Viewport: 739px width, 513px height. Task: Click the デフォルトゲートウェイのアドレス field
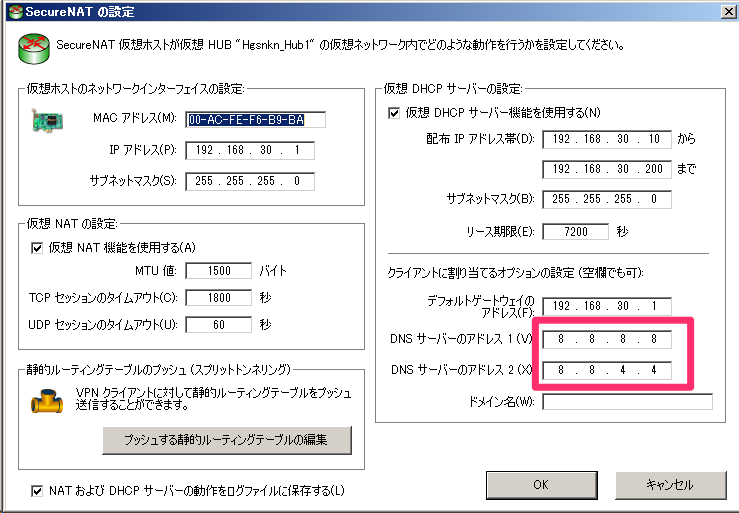coord(607,306)
